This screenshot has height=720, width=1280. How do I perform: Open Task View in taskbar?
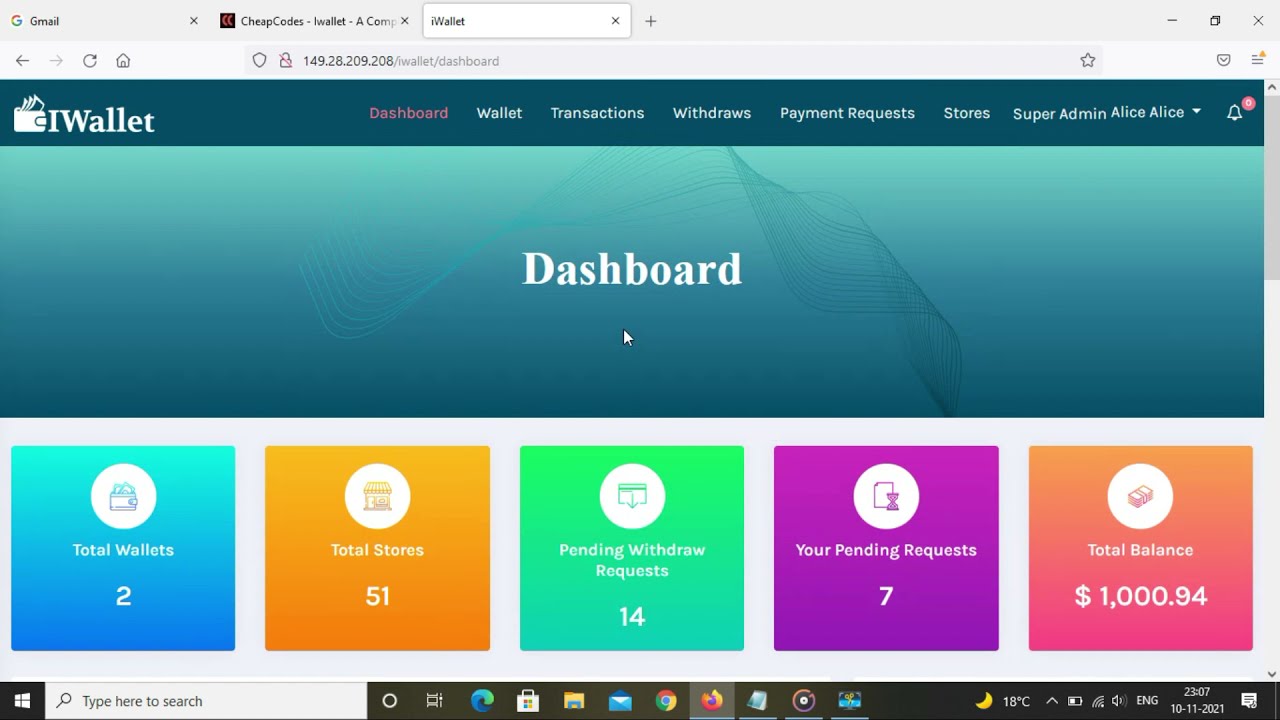click(434, 701)
